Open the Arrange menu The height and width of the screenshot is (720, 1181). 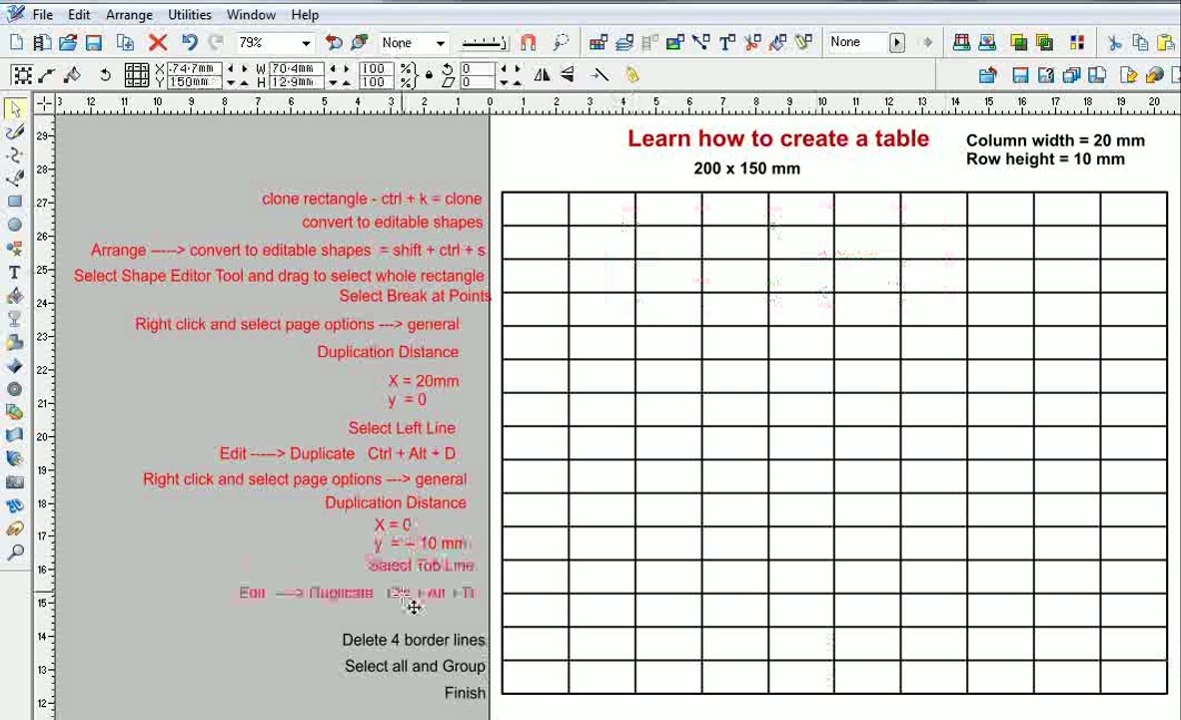click(x=129, y=14)
